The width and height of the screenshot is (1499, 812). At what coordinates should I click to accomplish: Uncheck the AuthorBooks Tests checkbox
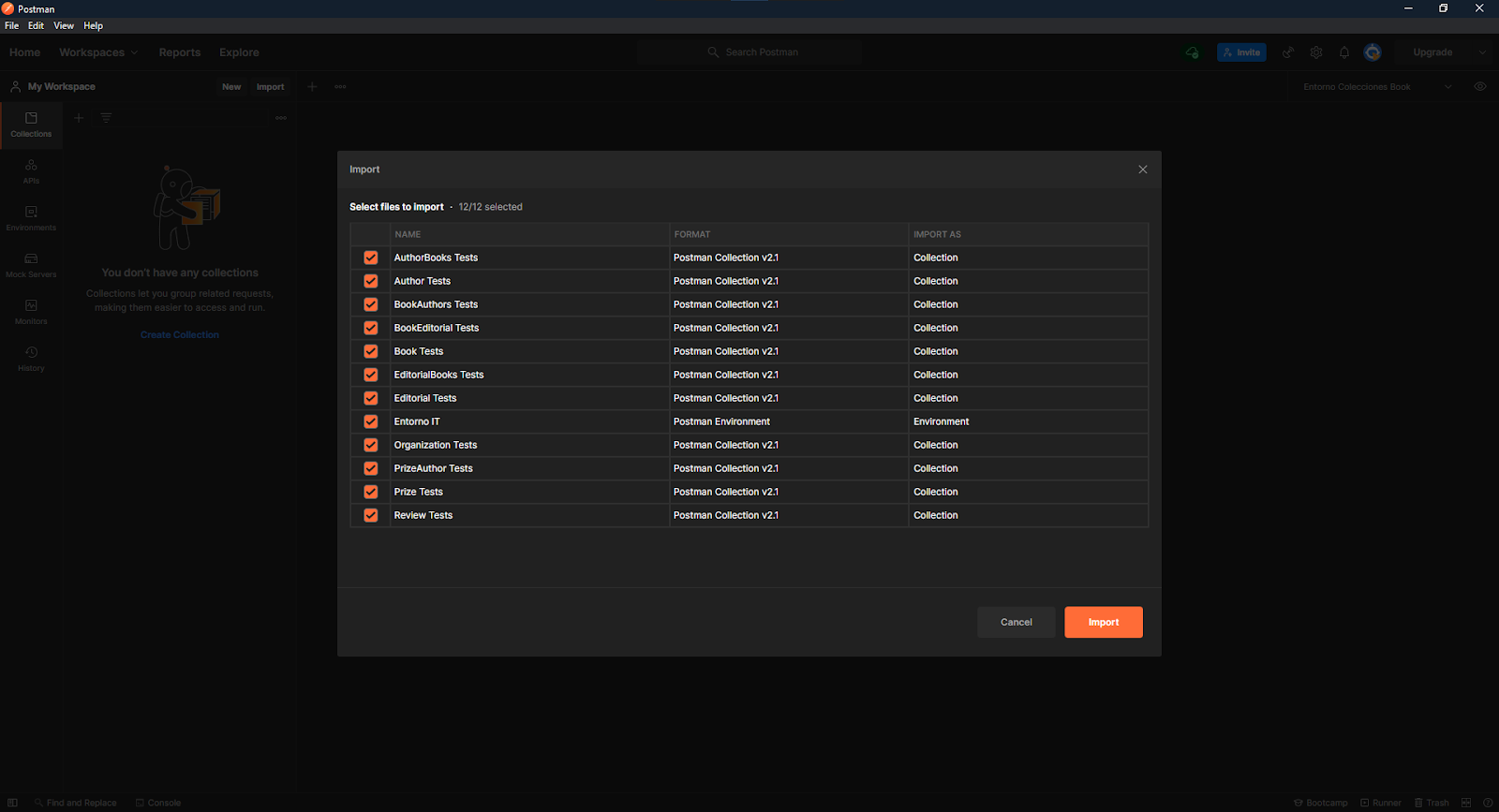[x=371, y=258]
